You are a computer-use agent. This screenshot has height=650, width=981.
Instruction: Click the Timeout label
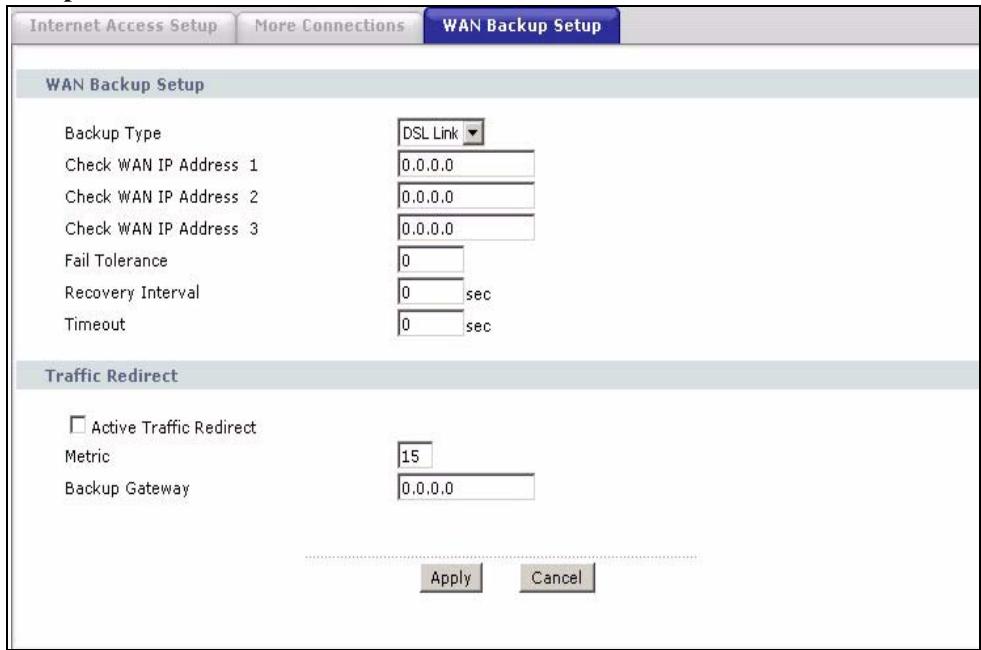click(x=95, y=324)
